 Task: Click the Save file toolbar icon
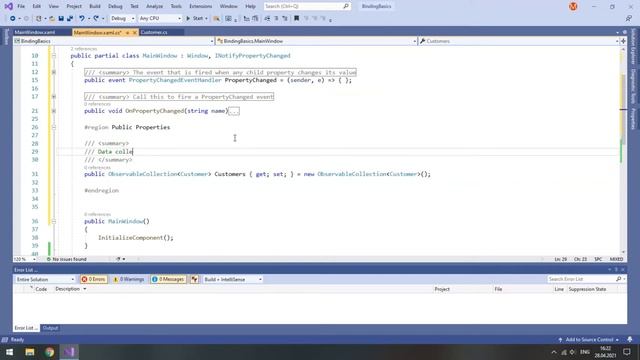(61, 18)
